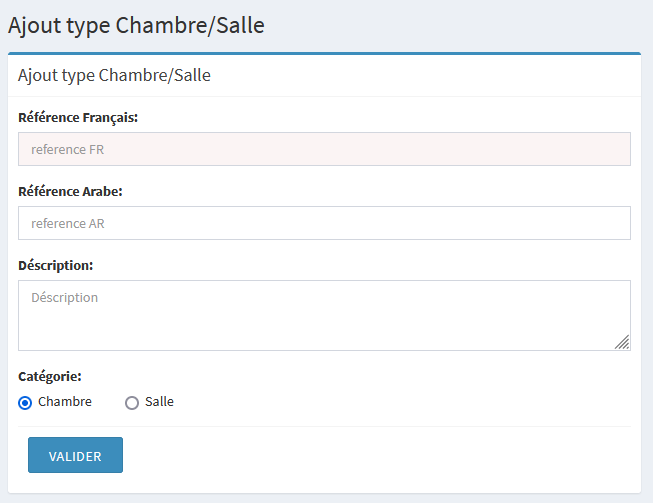The image size is (653, 503).
Task: Click the "Déscription:" field label
Action: point(56,265)
